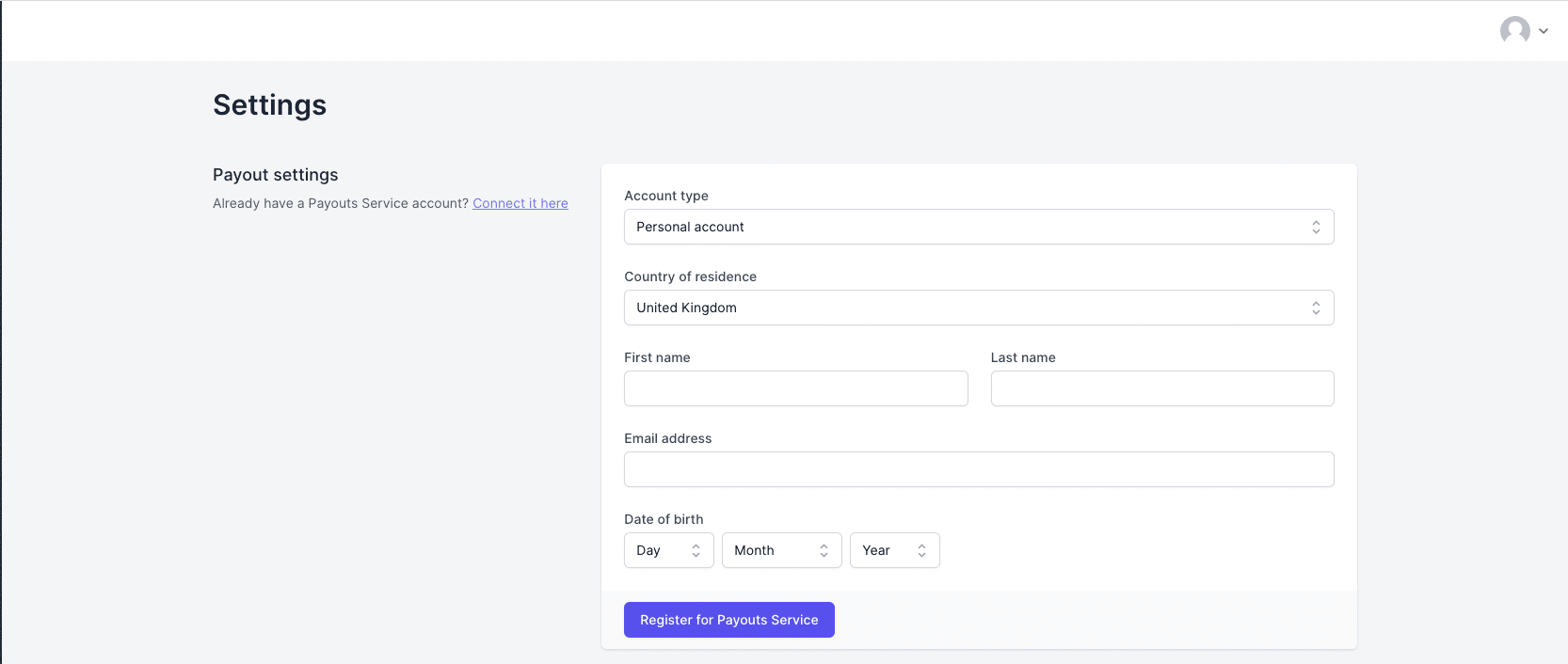1568x664 pixels.
Task: Open the Account type dropdown
Action: tap(979, 227)
